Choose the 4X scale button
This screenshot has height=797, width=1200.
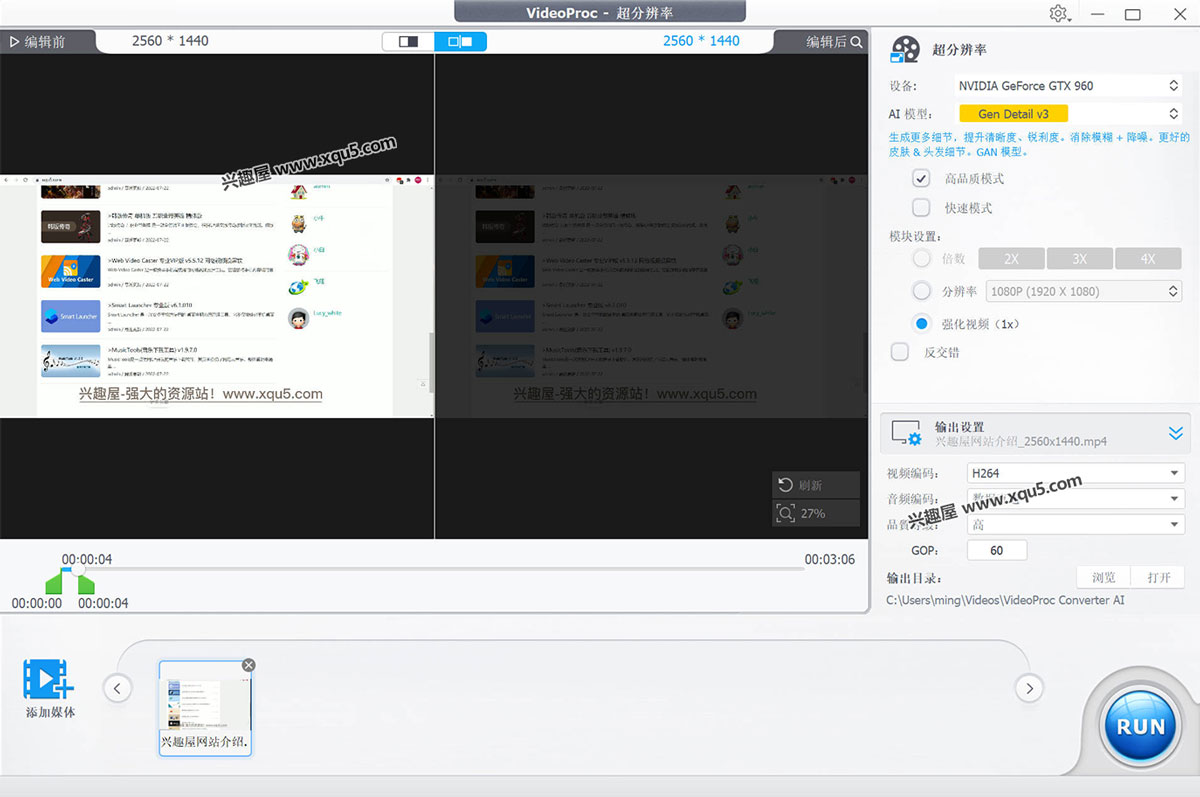point(1148,259)
